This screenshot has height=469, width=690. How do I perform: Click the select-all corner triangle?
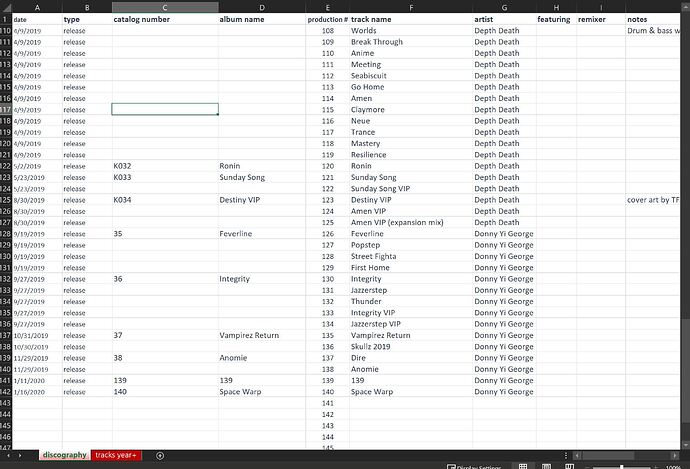7,7
